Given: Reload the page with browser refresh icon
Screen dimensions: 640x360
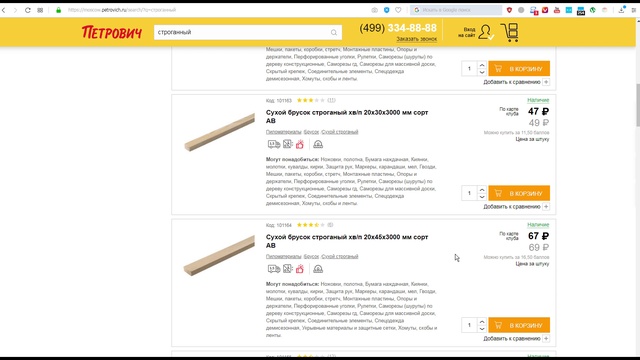Looking at the screenshot, I should (28, 10).
